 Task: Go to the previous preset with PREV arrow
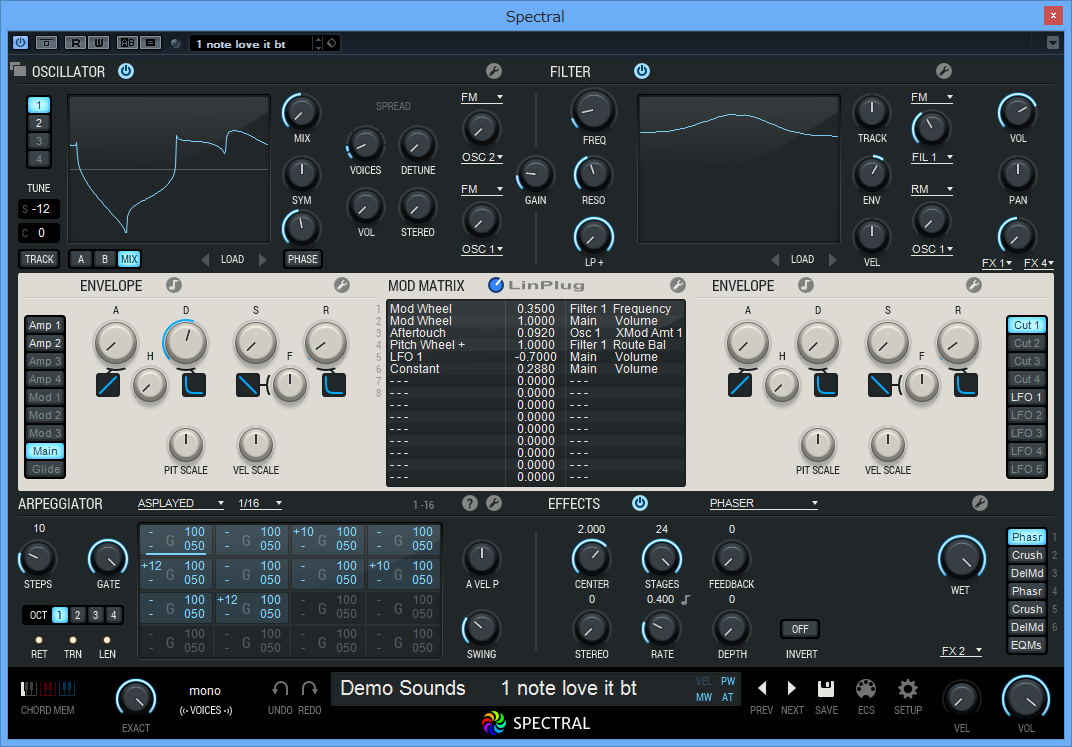pyautogui.click(x=762, y=688)
